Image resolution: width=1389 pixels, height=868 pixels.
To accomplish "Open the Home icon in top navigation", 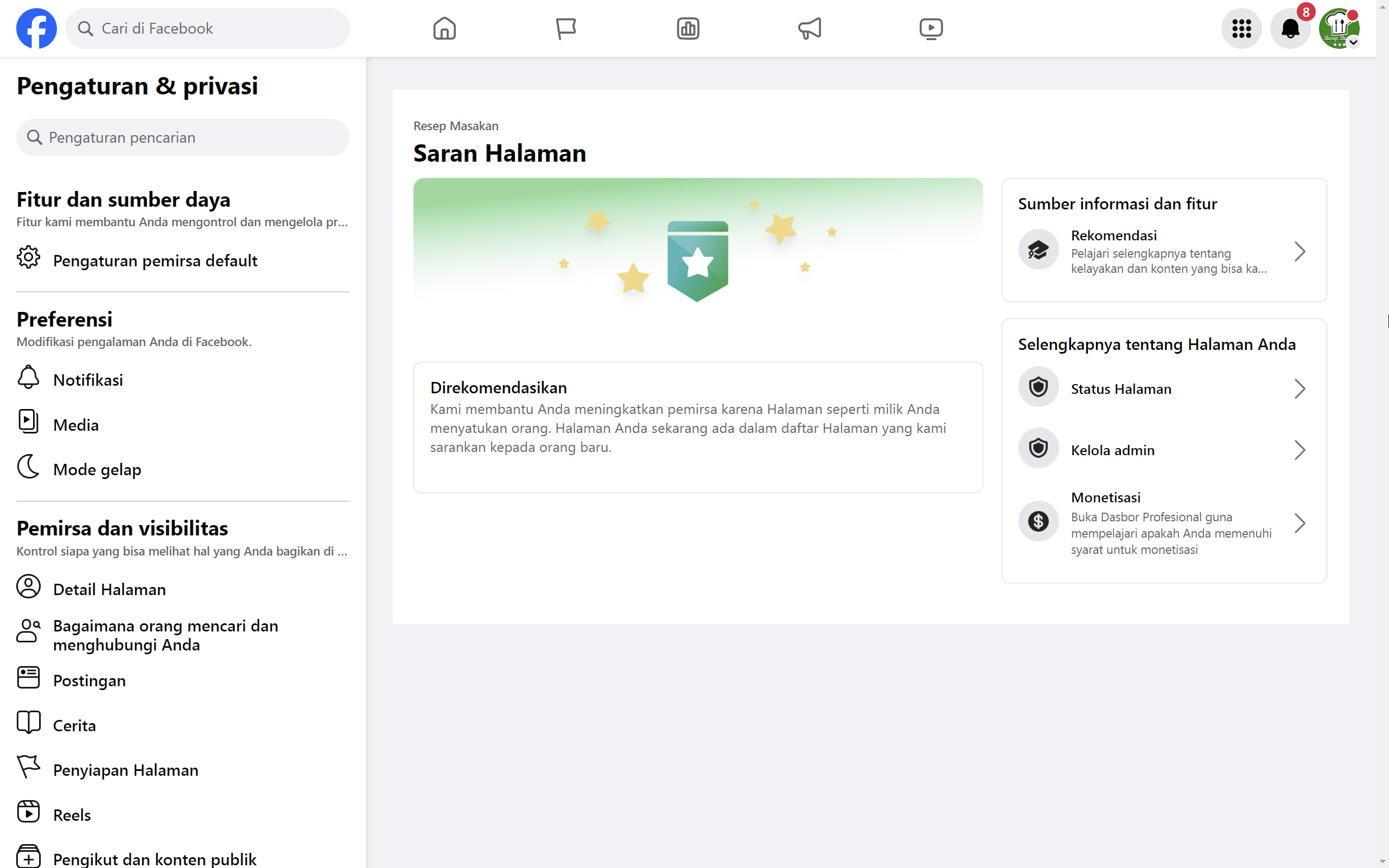I will tap(444, 28).
